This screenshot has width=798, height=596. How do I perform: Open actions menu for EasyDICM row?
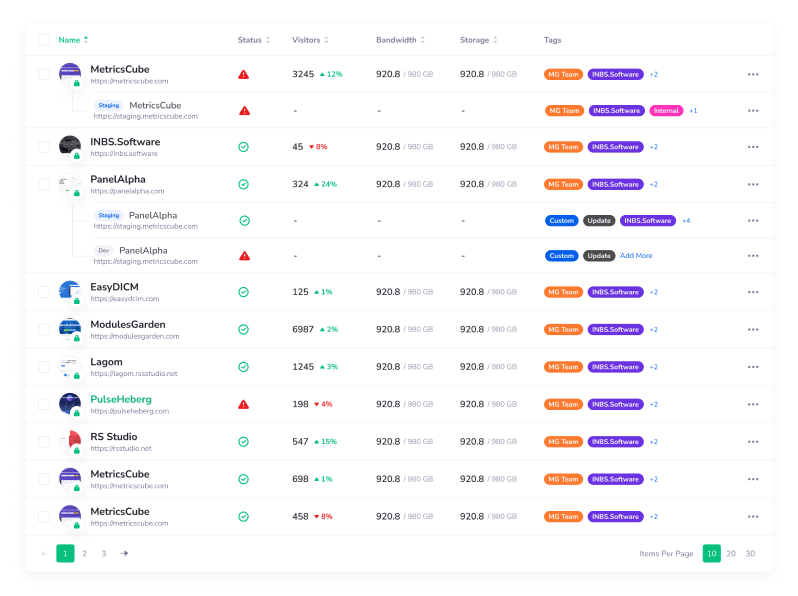tap(753, 292)
